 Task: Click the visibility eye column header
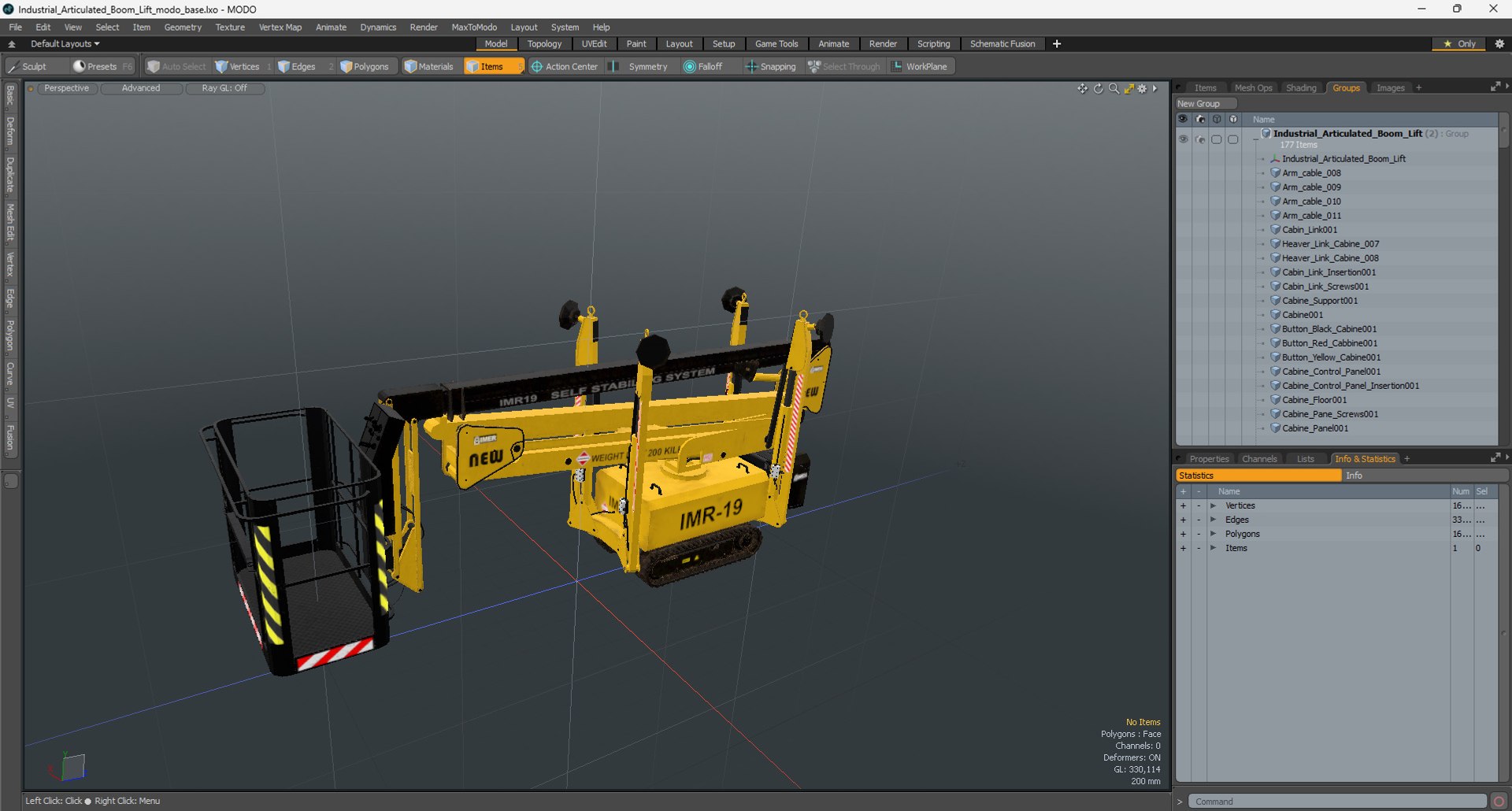click(x=1183, y=120)
